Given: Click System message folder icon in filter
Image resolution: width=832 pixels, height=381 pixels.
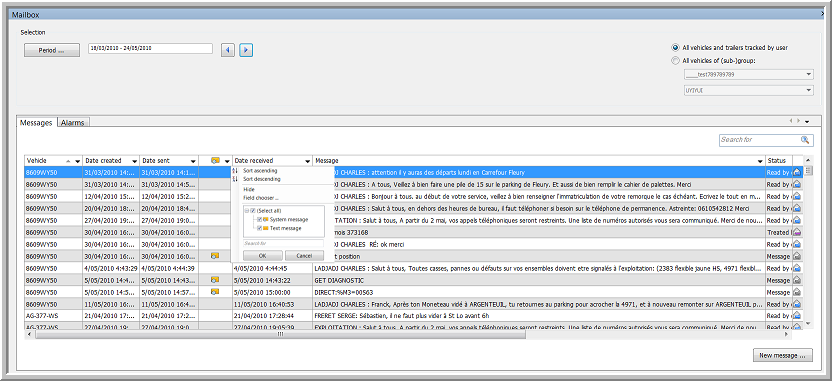Looking at the screenshot, I should (x=266, y=219).
